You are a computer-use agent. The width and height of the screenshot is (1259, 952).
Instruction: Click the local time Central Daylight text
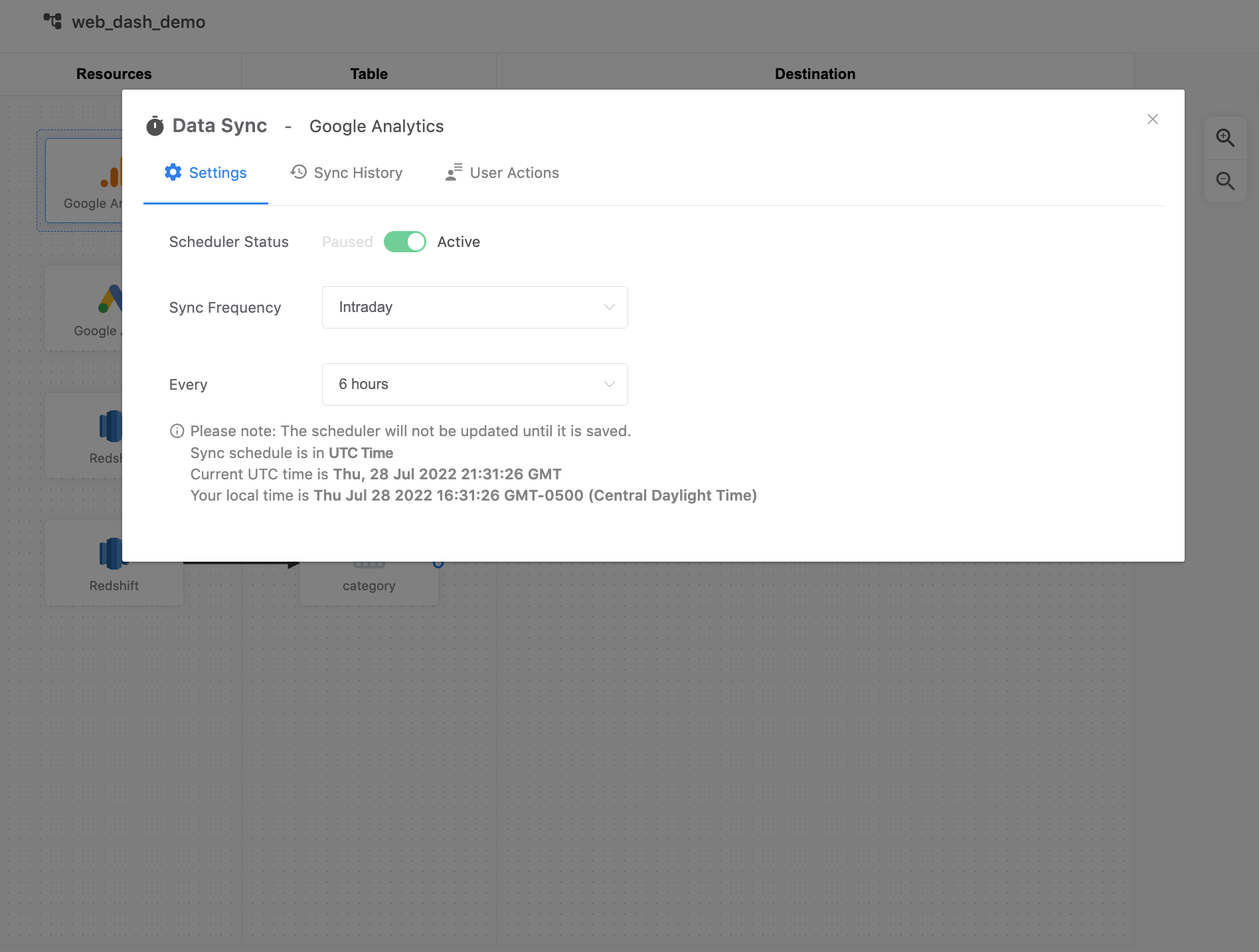[x=473, y=495]
